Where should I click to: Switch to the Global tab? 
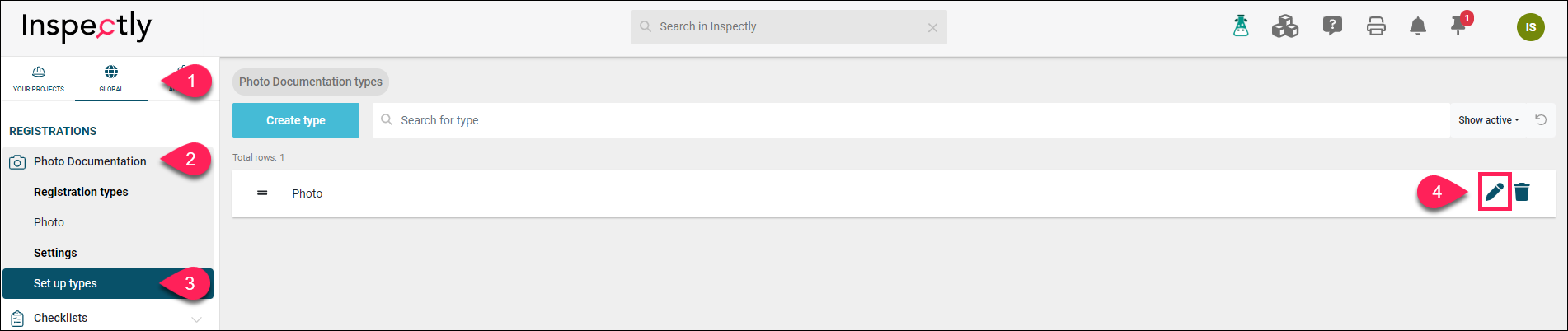111,80
